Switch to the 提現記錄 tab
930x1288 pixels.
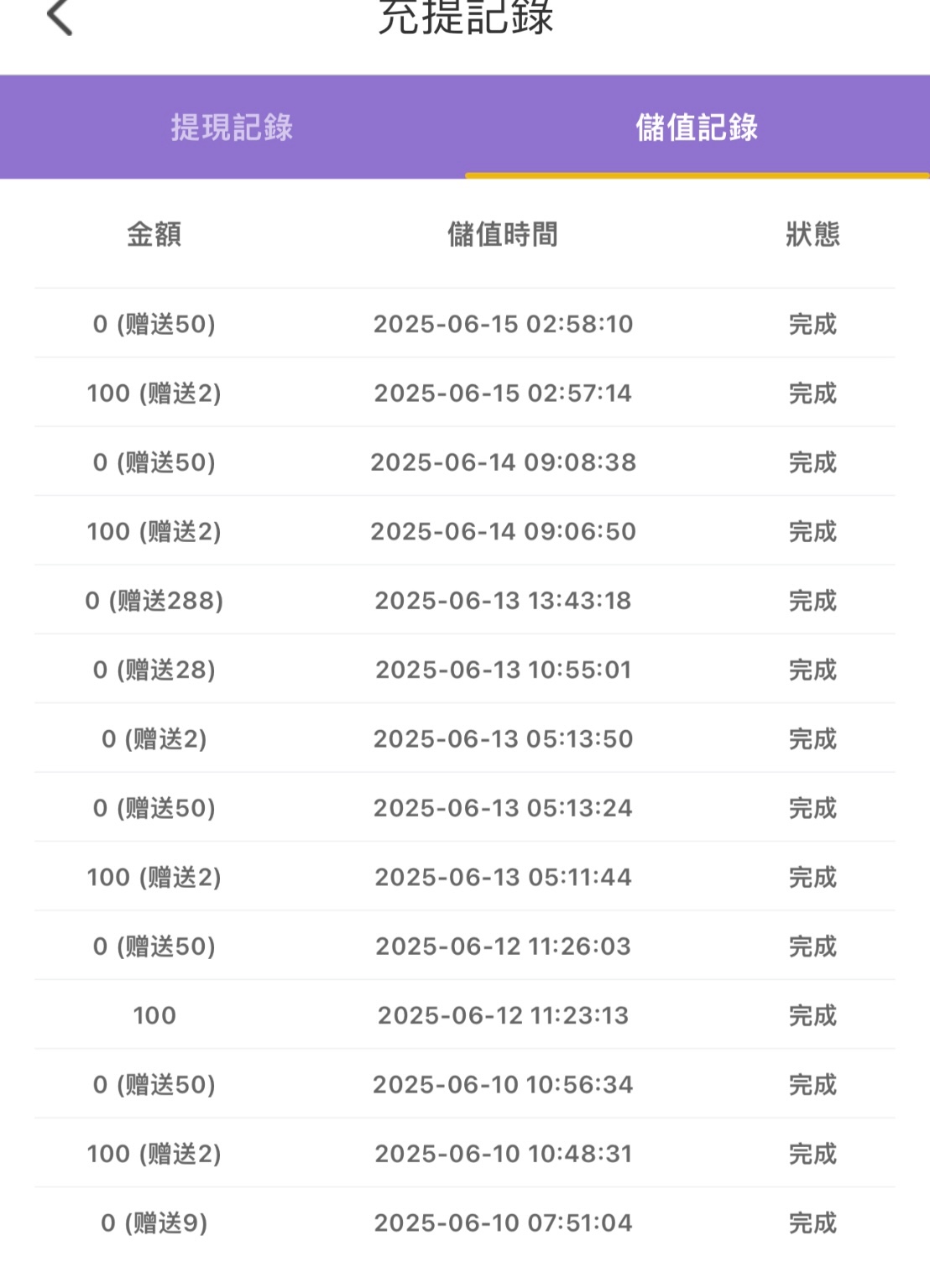click(232, 128)
